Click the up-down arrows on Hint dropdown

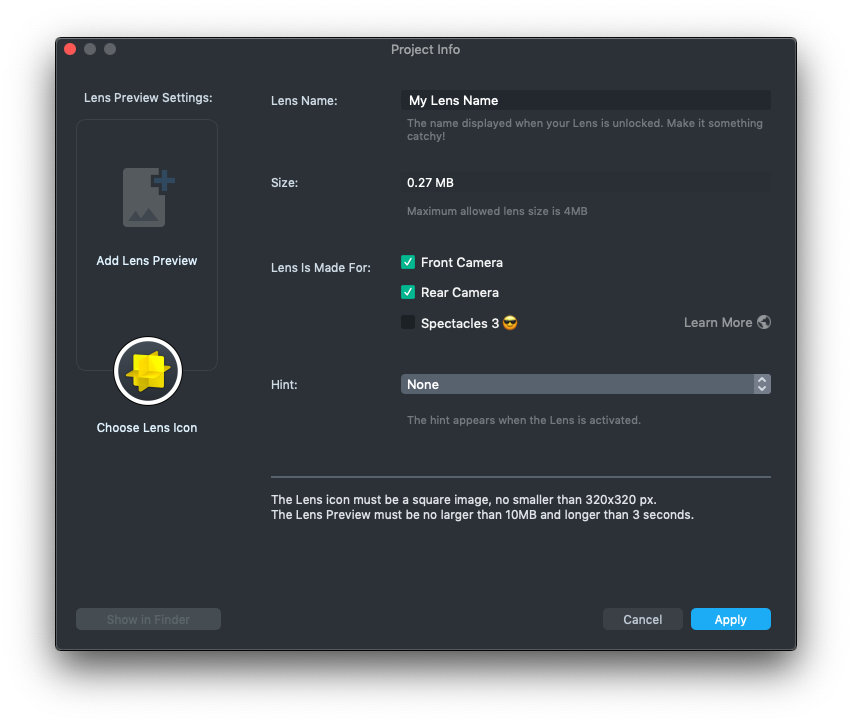pyautogui.click(x=762, y=384)
